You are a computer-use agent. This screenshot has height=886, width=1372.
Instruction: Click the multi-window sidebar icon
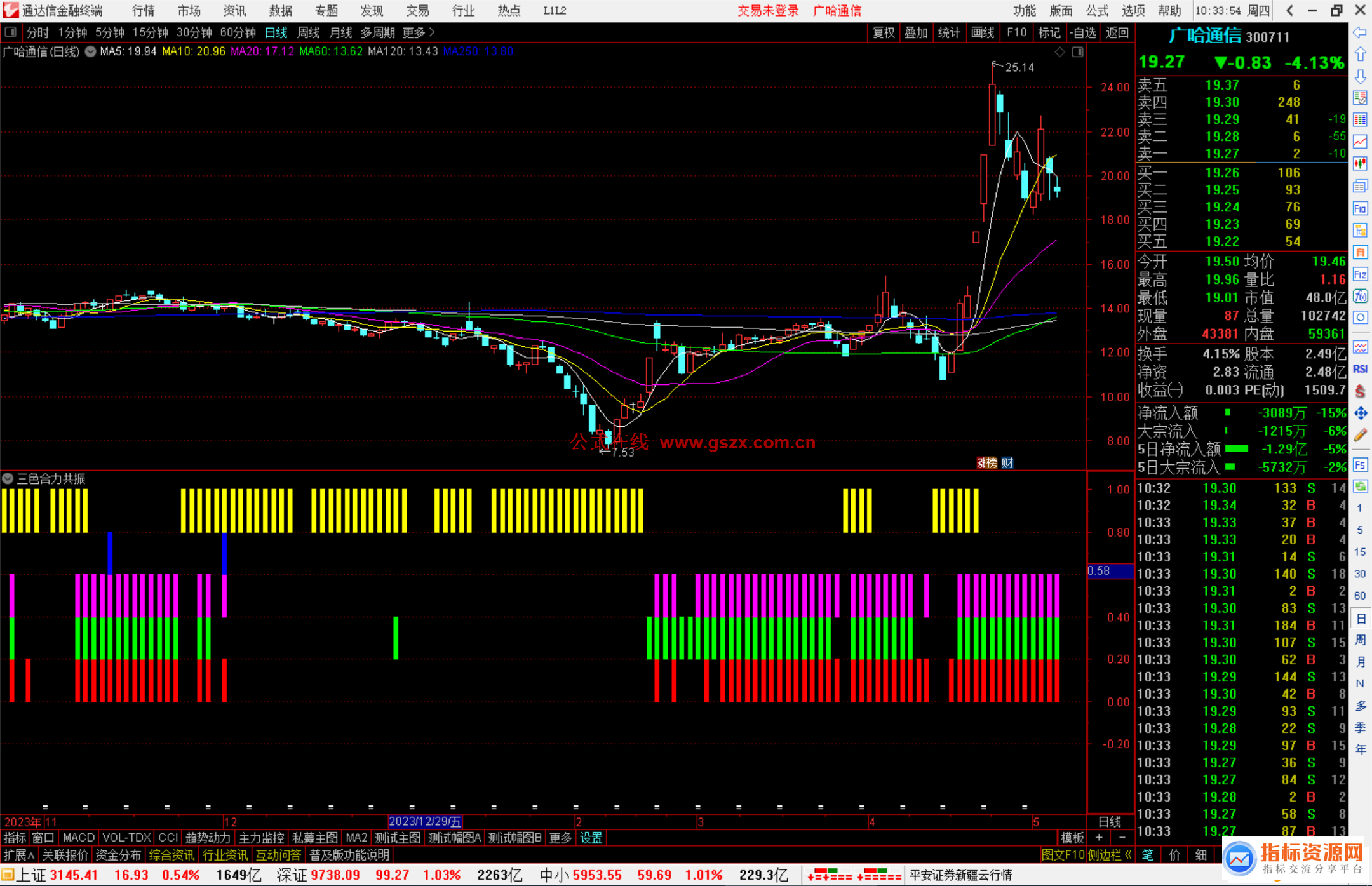point(1360,186)
